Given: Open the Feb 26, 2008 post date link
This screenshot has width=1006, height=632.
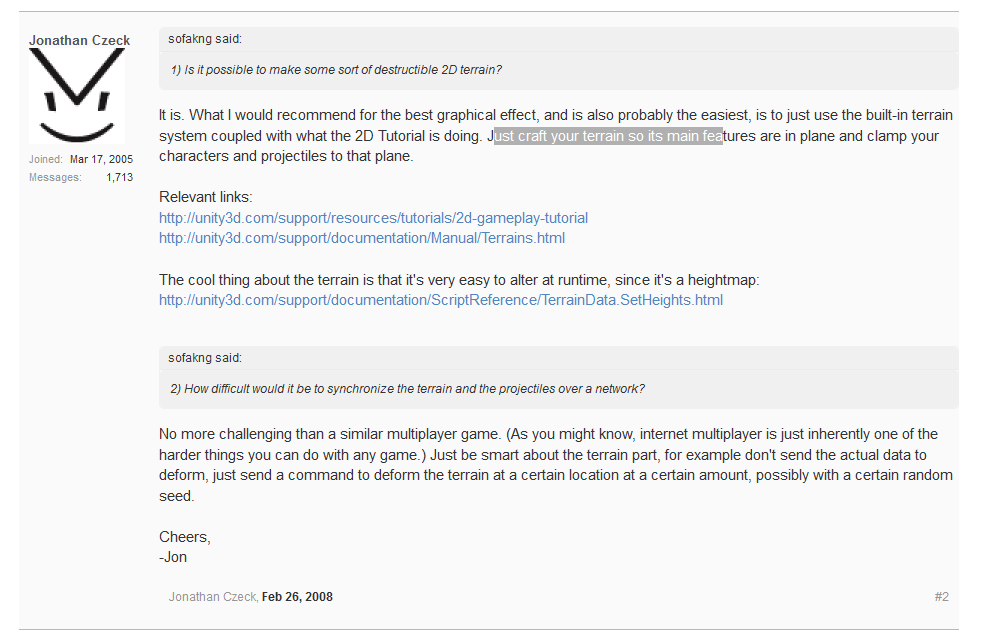Looking at the screenshot, I should [297, 597].
